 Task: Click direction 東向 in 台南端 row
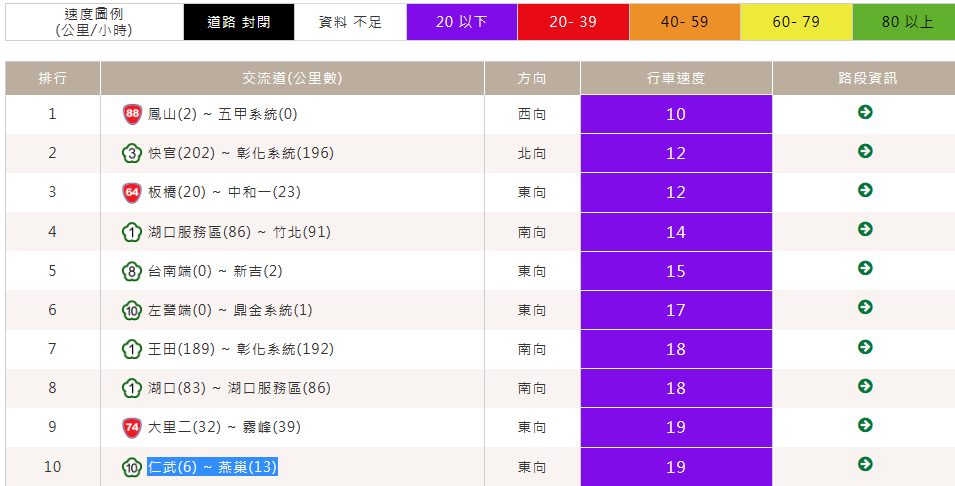[x=532, y=271]
